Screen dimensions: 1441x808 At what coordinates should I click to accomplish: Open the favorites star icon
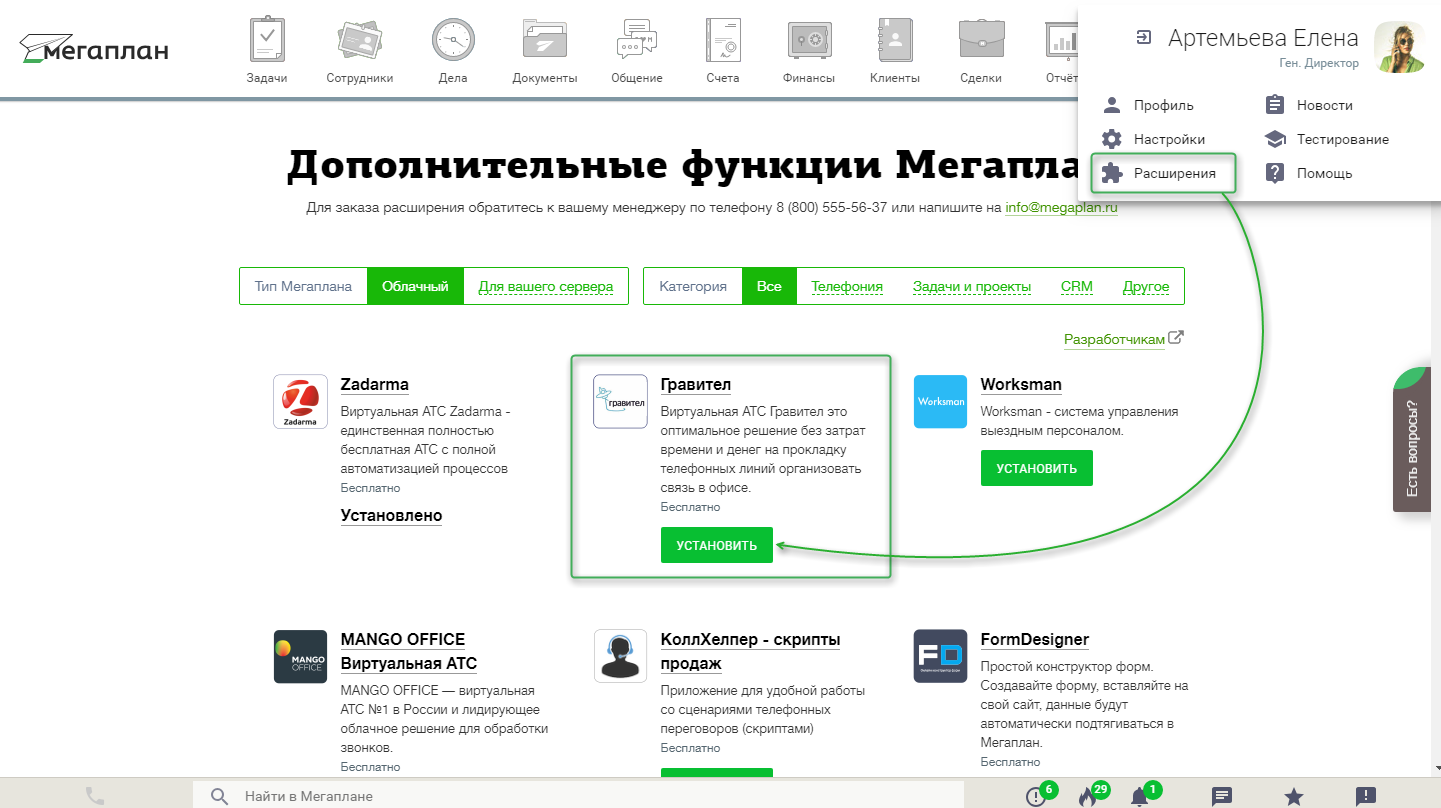point(1294,796)
